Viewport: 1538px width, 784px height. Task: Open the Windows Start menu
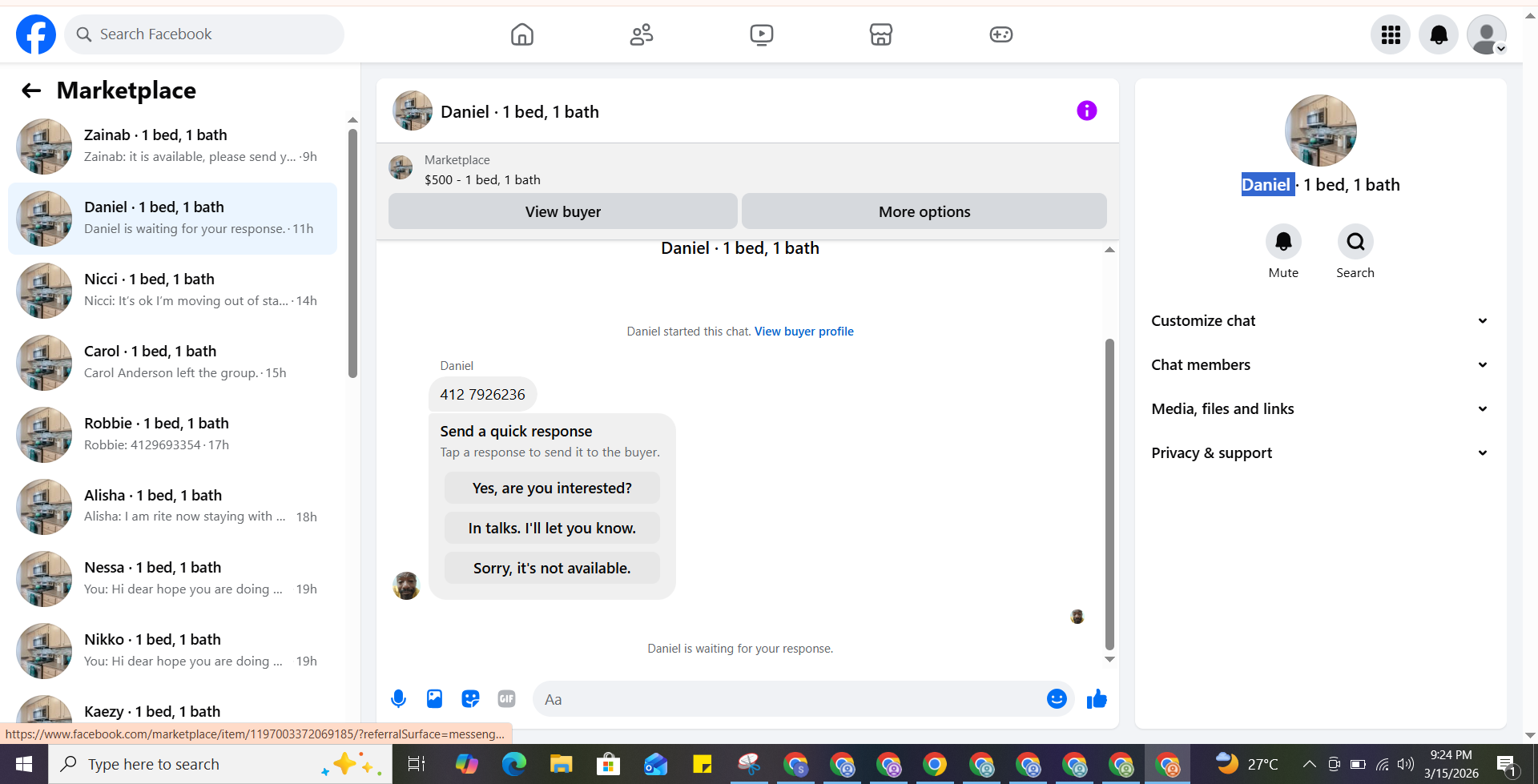(x=24, y=764)
